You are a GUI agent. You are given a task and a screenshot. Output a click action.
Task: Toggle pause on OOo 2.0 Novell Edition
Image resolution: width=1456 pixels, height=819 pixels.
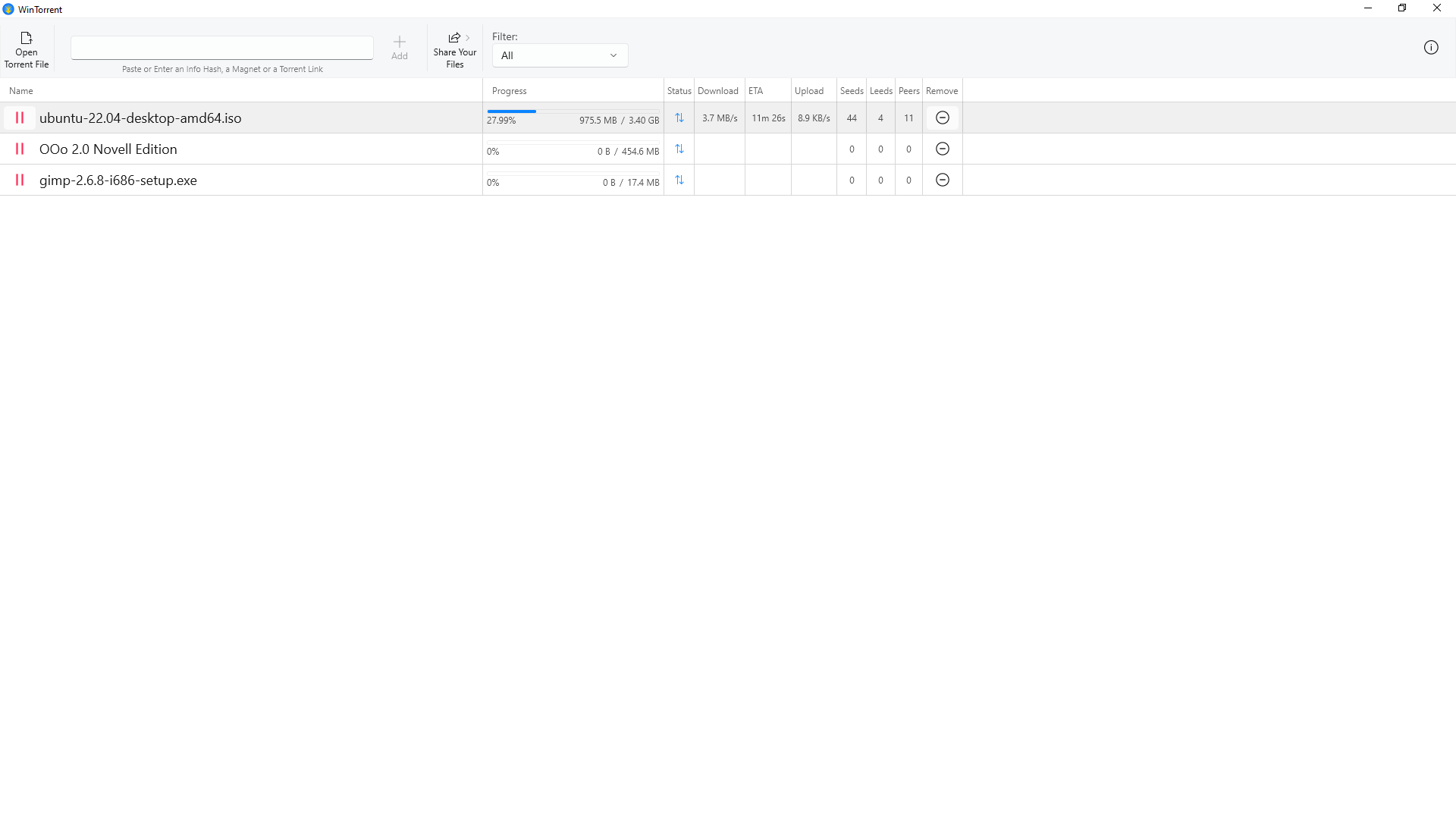(20, 149)
